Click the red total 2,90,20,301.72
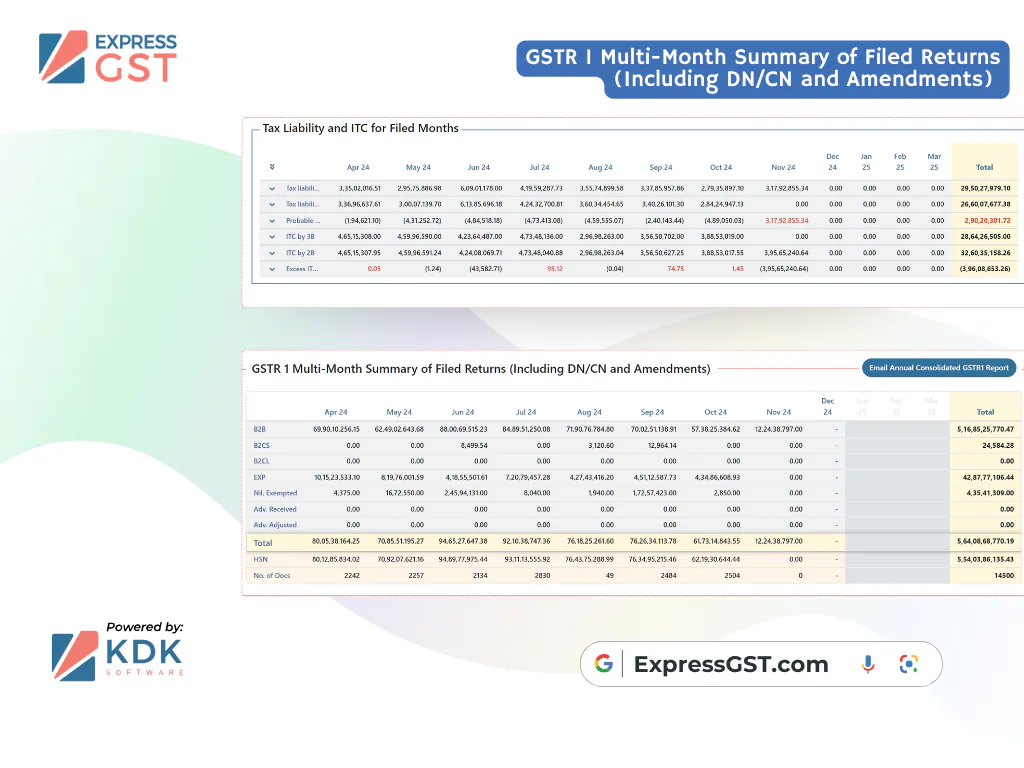Screen dimensions: 1024x768 987,221
